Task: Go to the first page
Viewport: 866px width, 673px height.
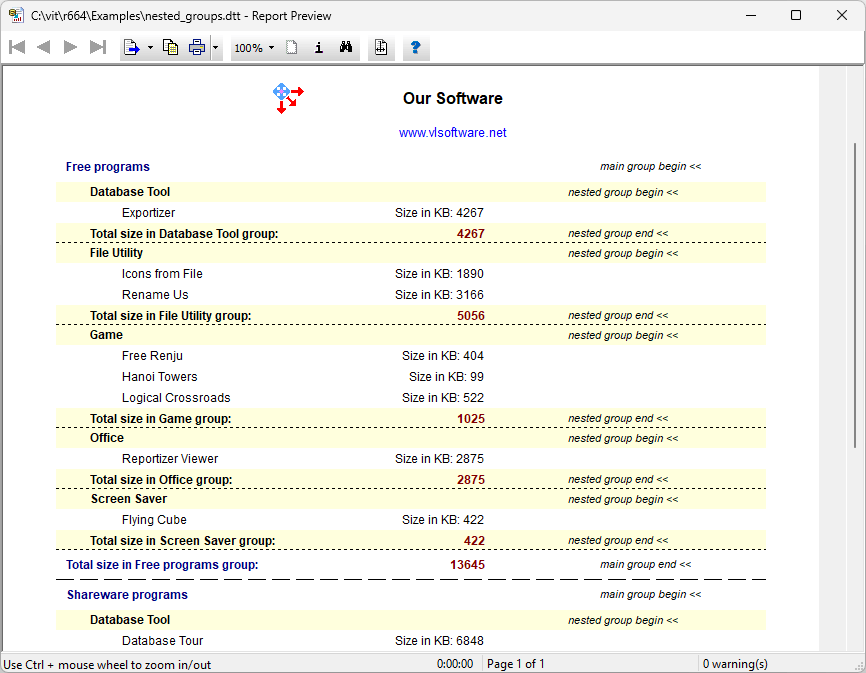Action: (x=17, y=47)
